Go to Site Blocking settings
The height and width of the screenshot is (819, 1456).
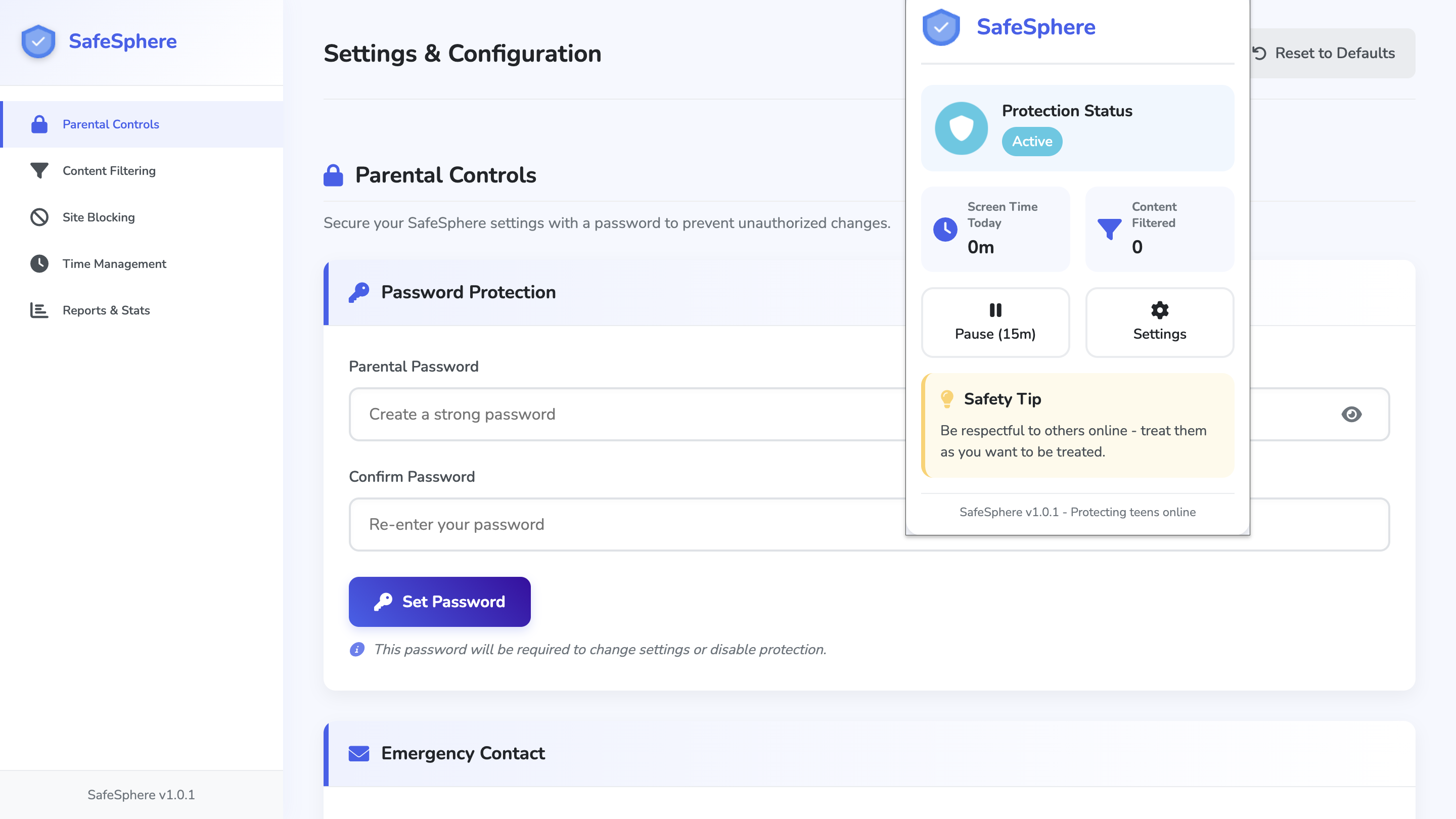99,217
